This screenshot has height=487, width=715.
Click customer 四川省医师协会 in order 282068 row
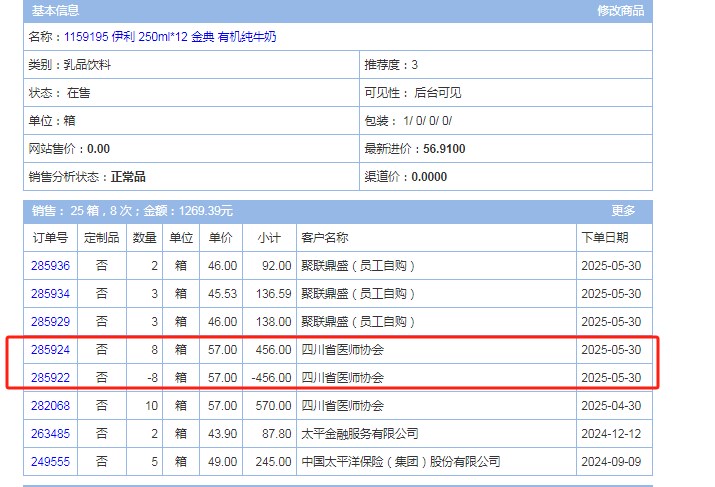(x=342, y=406)
